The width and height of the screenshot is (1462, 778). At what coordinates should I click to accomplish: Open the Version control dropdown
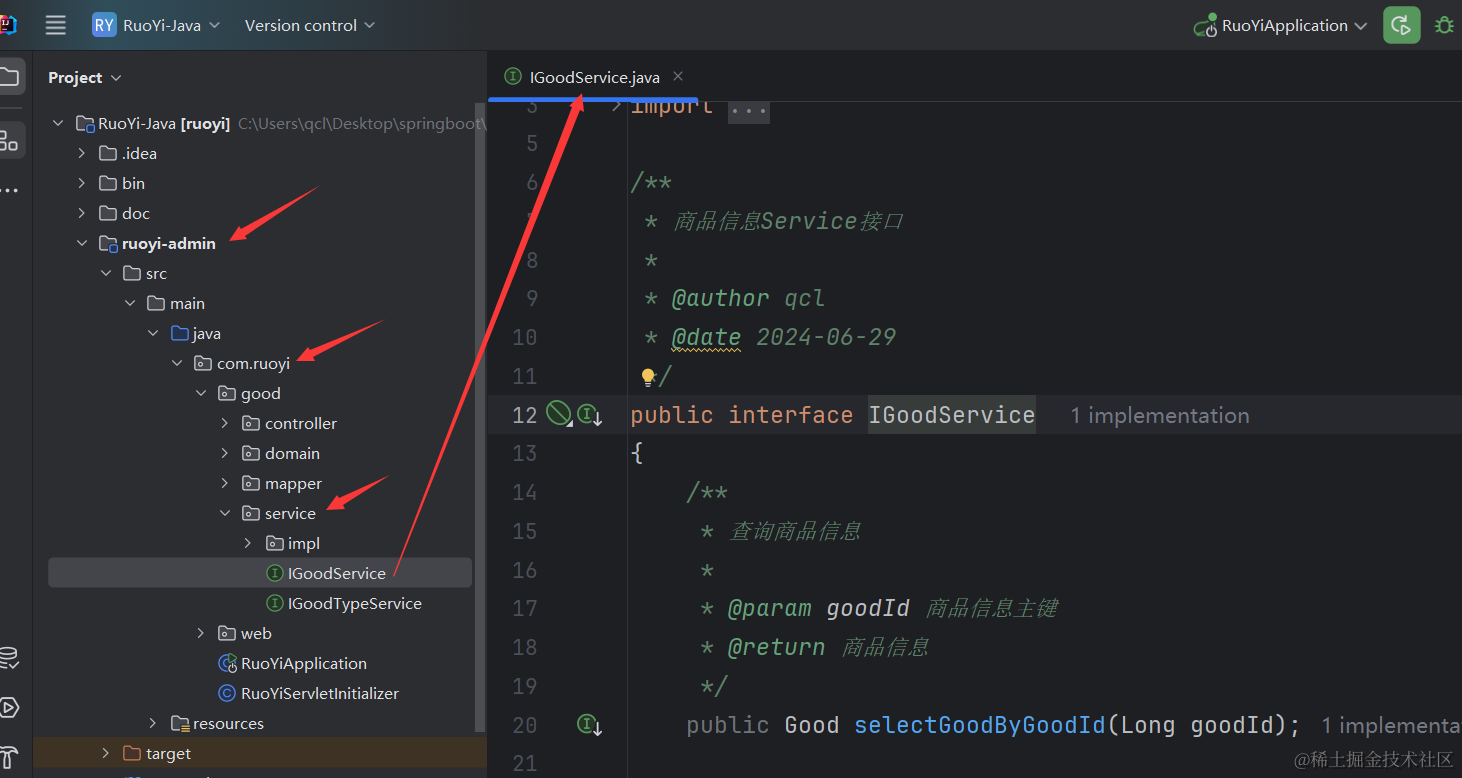click(309, 26)
